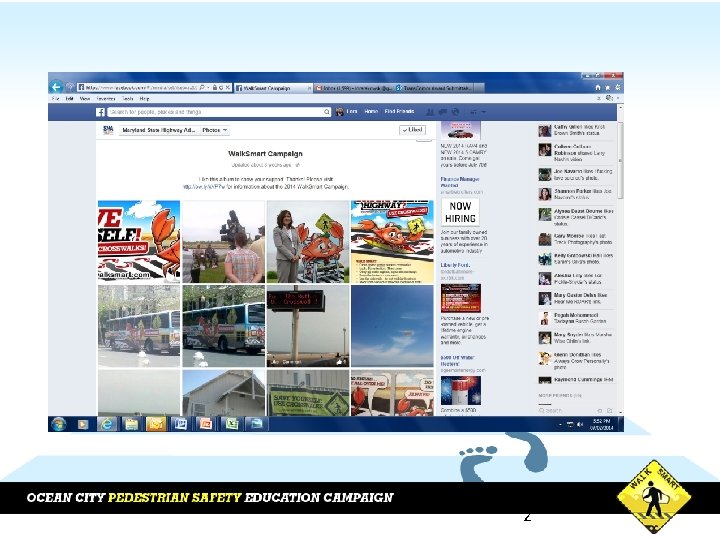Click the padlock security icon in address bar
The height and width of the screenshot is (540, 720).
[214, 87]
